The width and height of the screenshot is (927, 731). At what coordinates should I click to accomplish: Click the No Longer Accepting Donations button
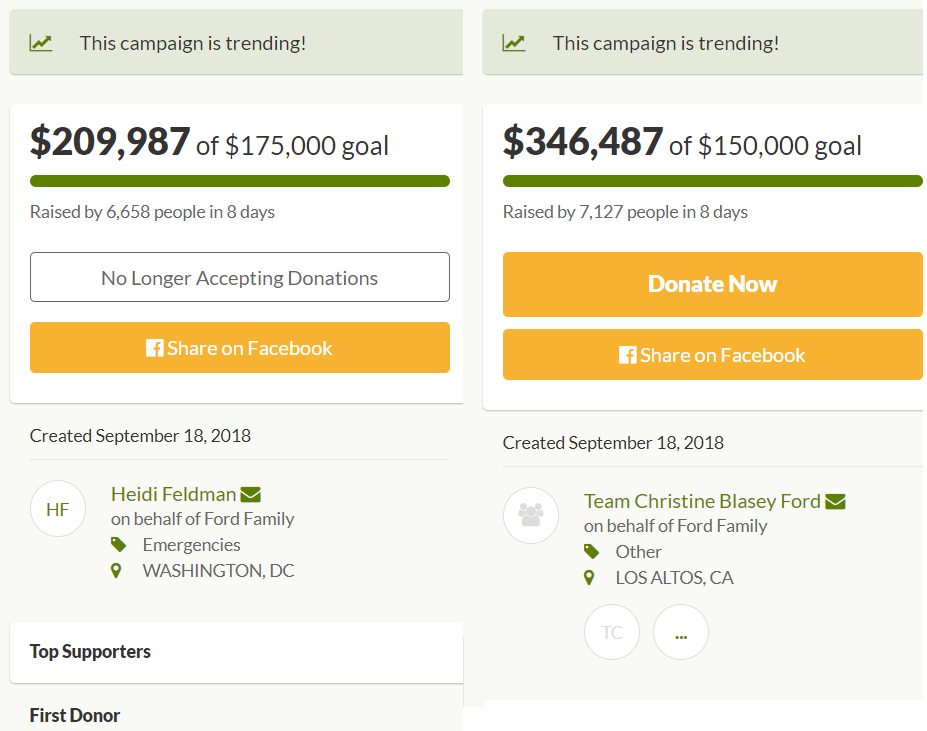pyautogui.click(x=240, y=277)
